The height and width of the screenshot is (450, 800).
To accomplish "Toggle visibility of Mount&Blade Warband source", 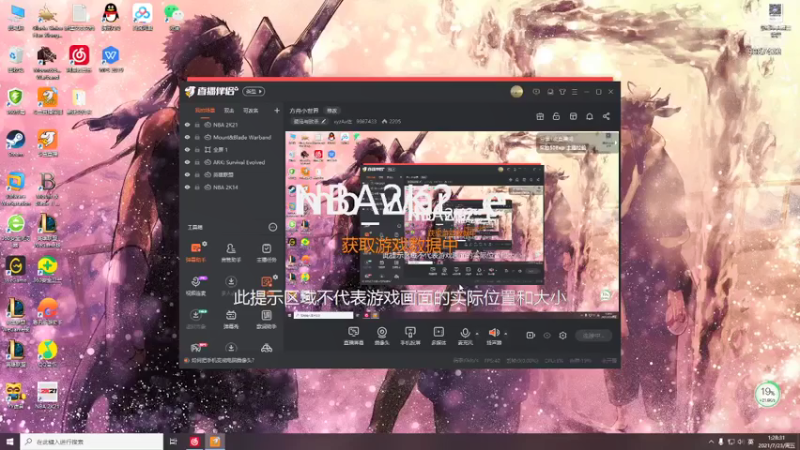I will (x=187, y=137).
